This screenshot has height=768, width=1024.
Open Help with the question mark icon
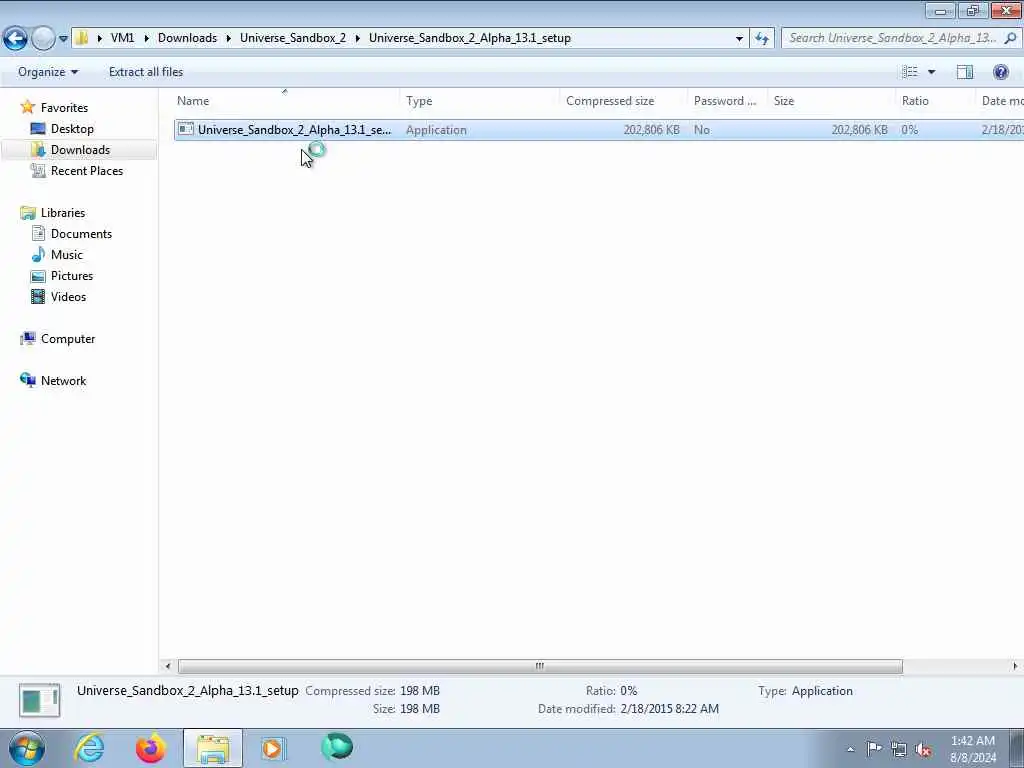(1000, 72)
